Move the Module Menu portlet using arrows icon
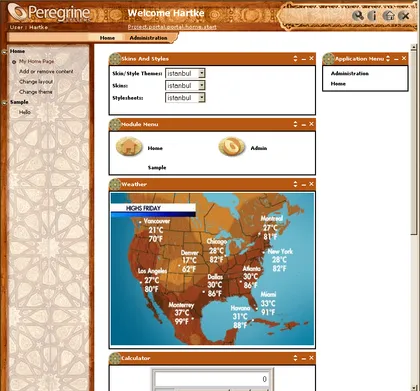 coord(295,124)
